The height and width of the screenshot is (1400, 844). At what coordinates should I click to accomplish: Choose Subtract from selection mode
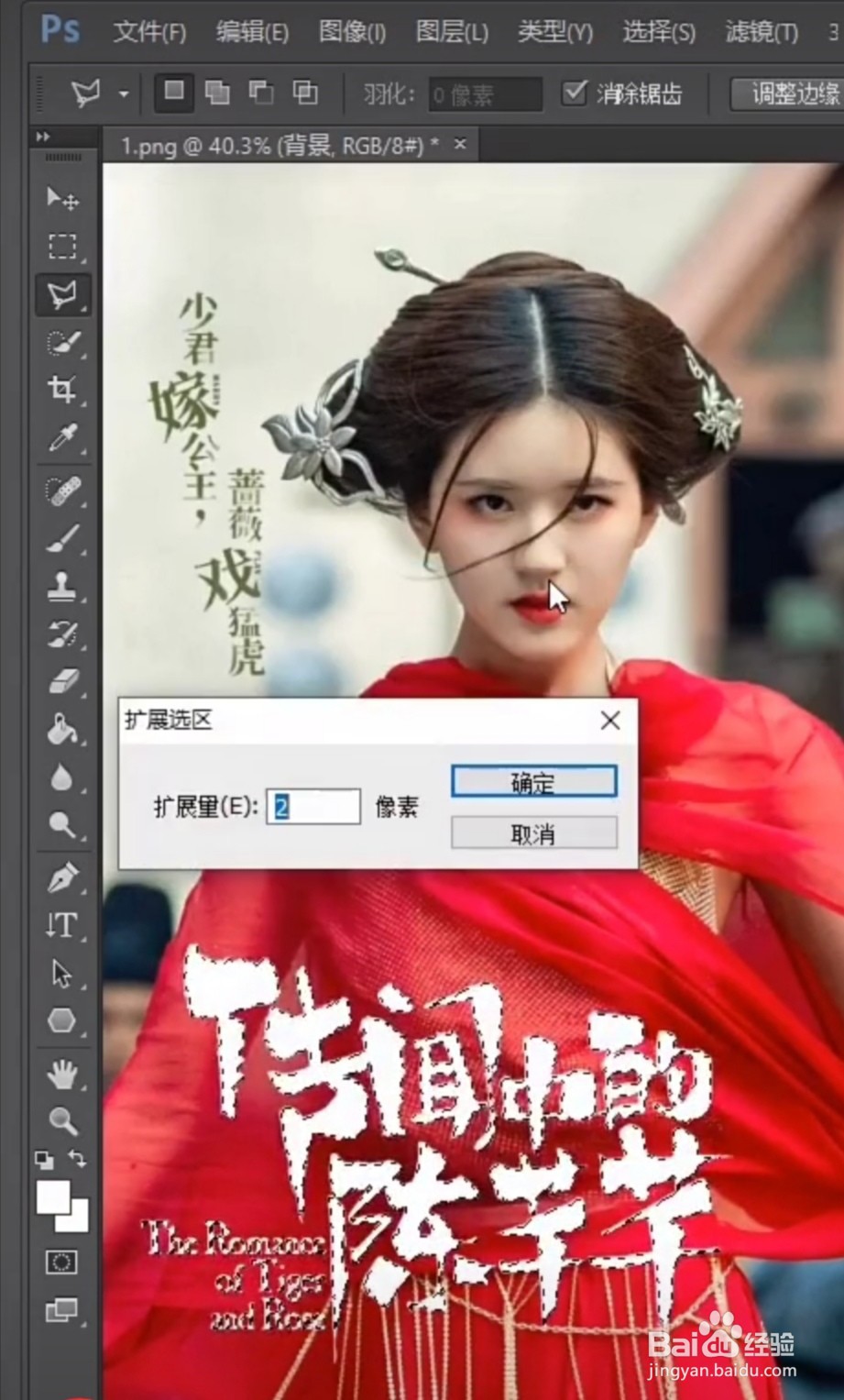[261, 93]
